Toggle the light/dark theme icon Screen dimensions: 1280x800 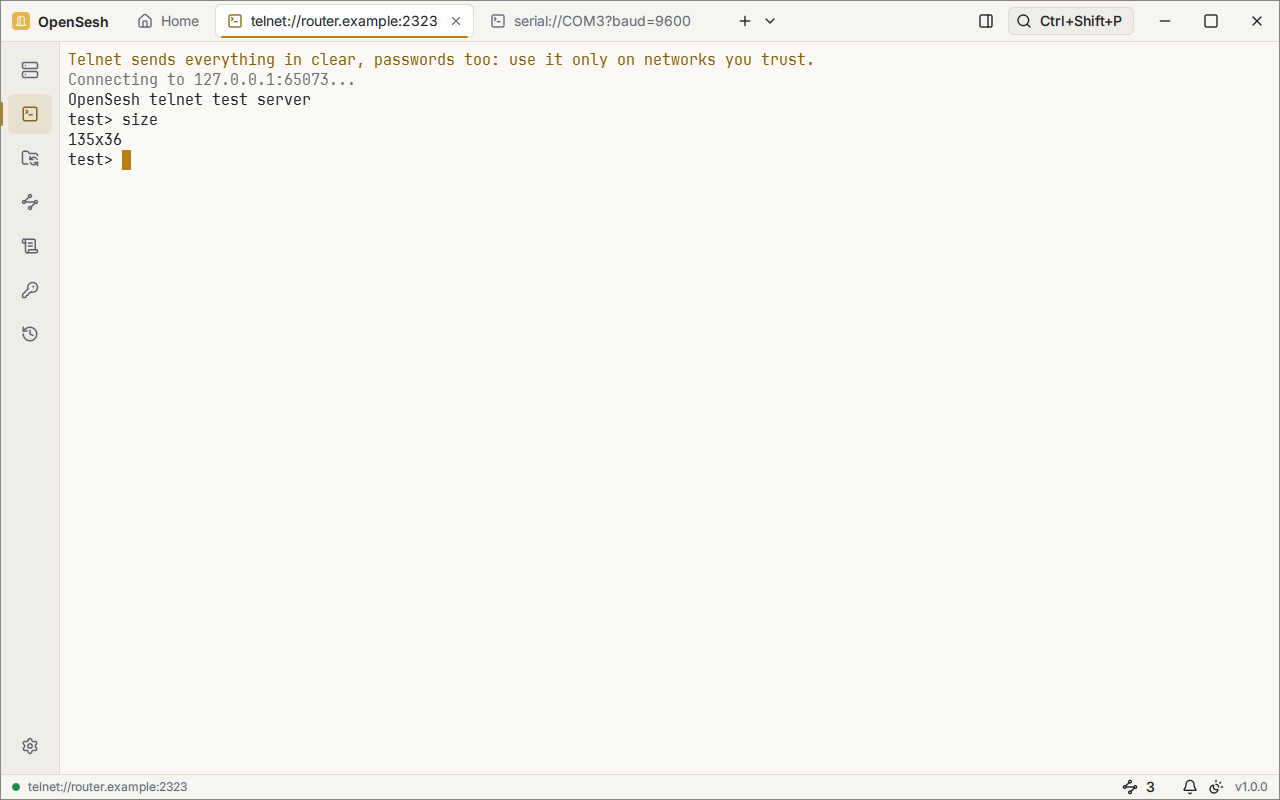click(1217, 787)
